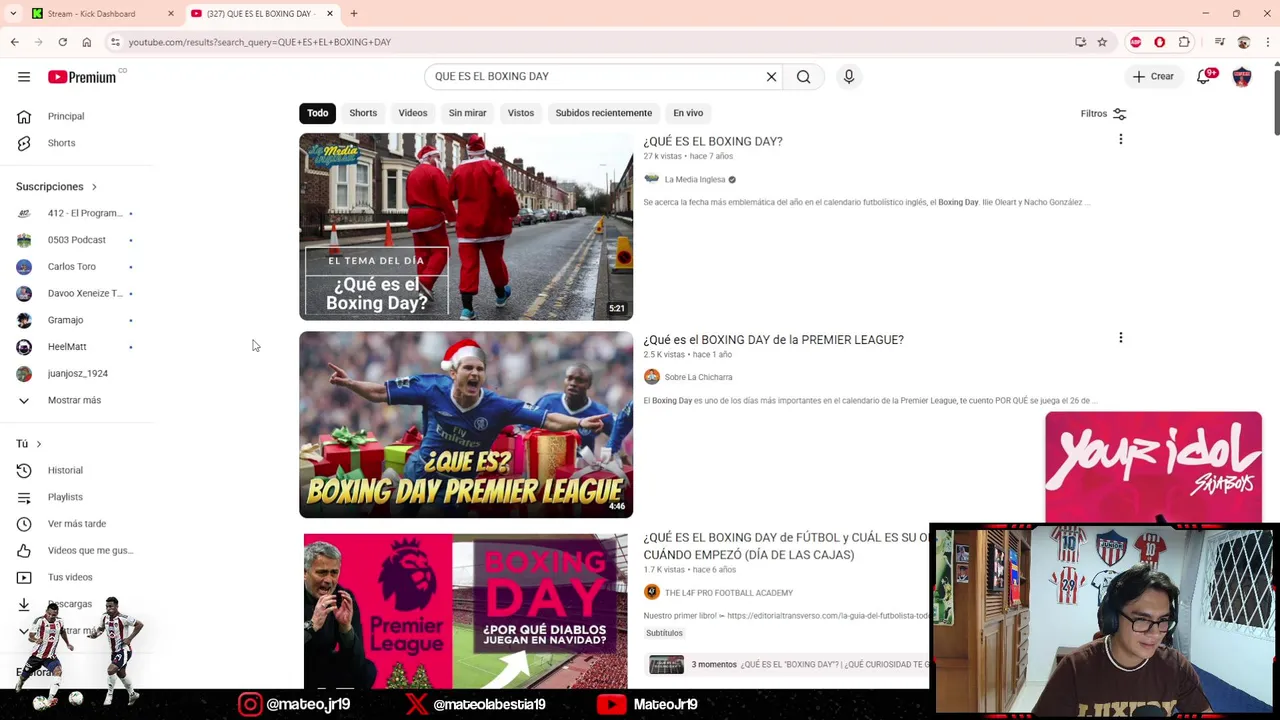Open Sobre La Chicharra channel name
This screenshot has width=1280, height=720.
point(698,377)
